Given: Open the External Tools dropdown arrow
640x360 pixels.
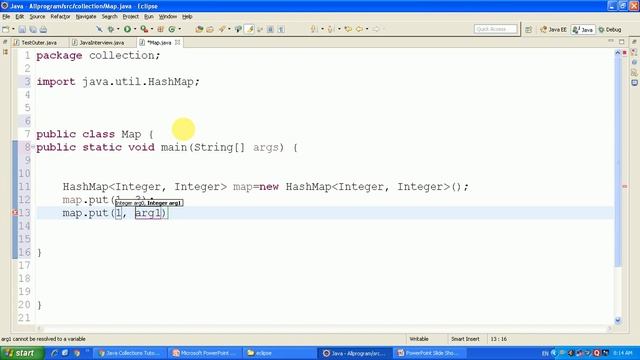Looking at the screenshot, I should tap(152, 29).
